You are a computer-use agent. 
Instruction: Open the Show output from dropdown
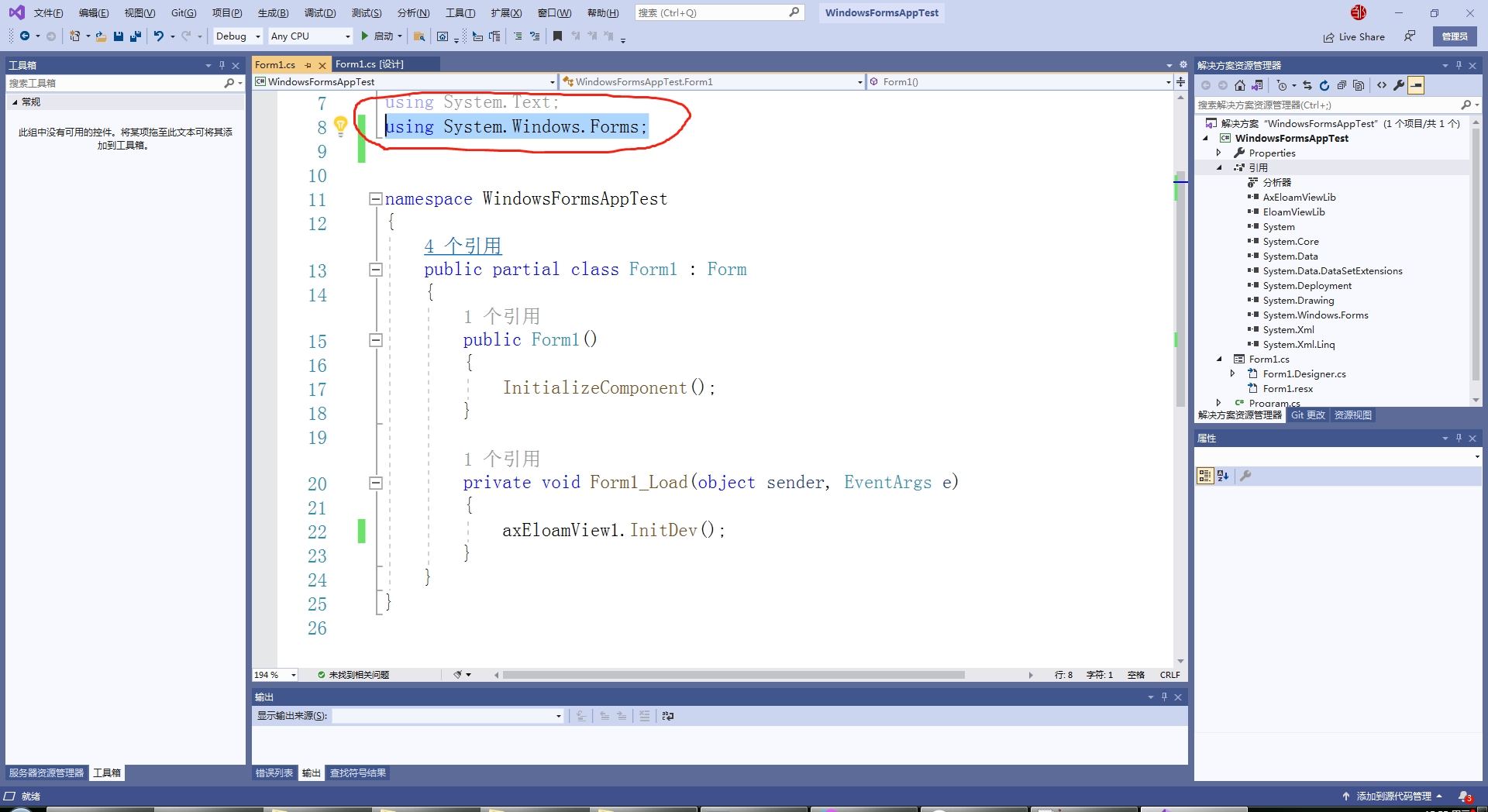[x=448, y=716]
